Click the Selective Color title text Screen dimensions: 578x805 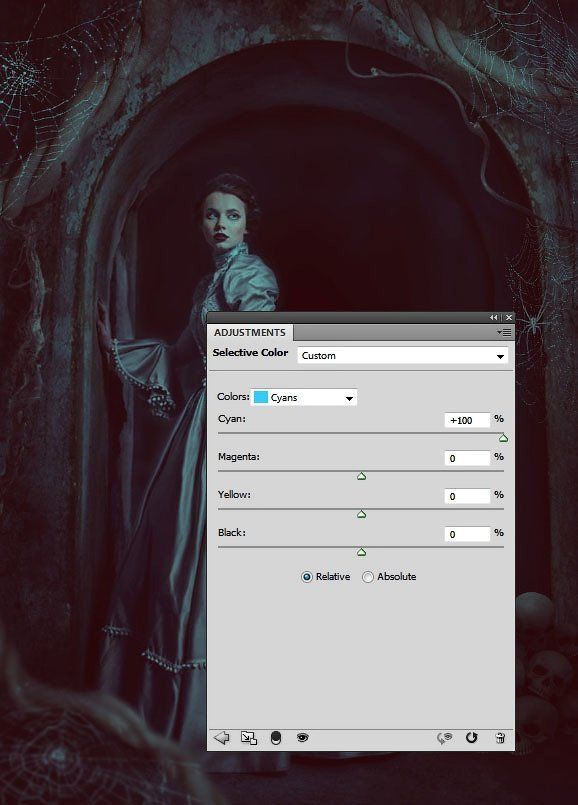click(251, 353)
